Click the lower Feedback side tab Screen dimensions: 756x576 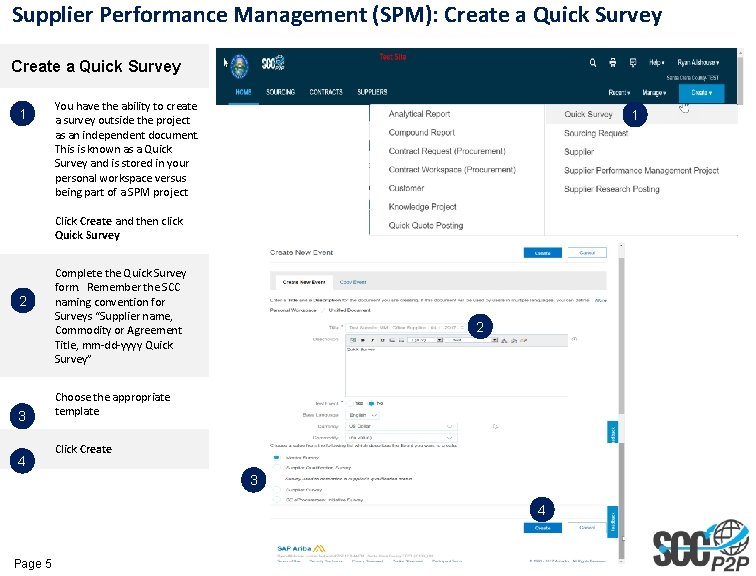tap(612, 522)
